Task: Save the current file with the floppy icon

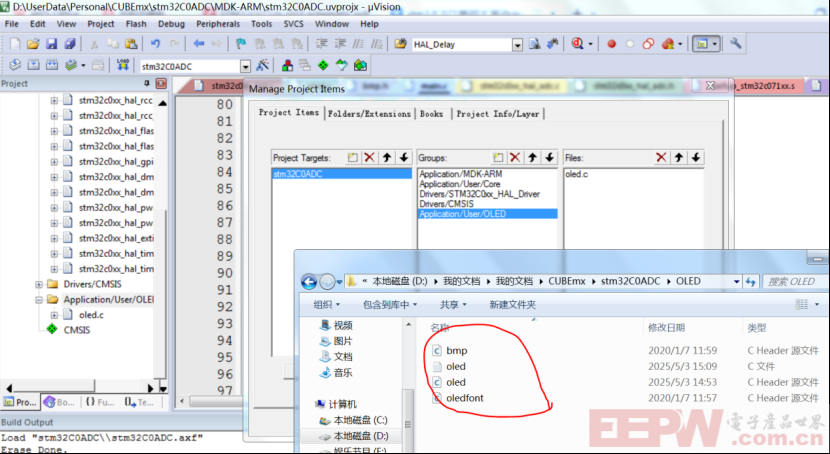Action: point(51,44)
